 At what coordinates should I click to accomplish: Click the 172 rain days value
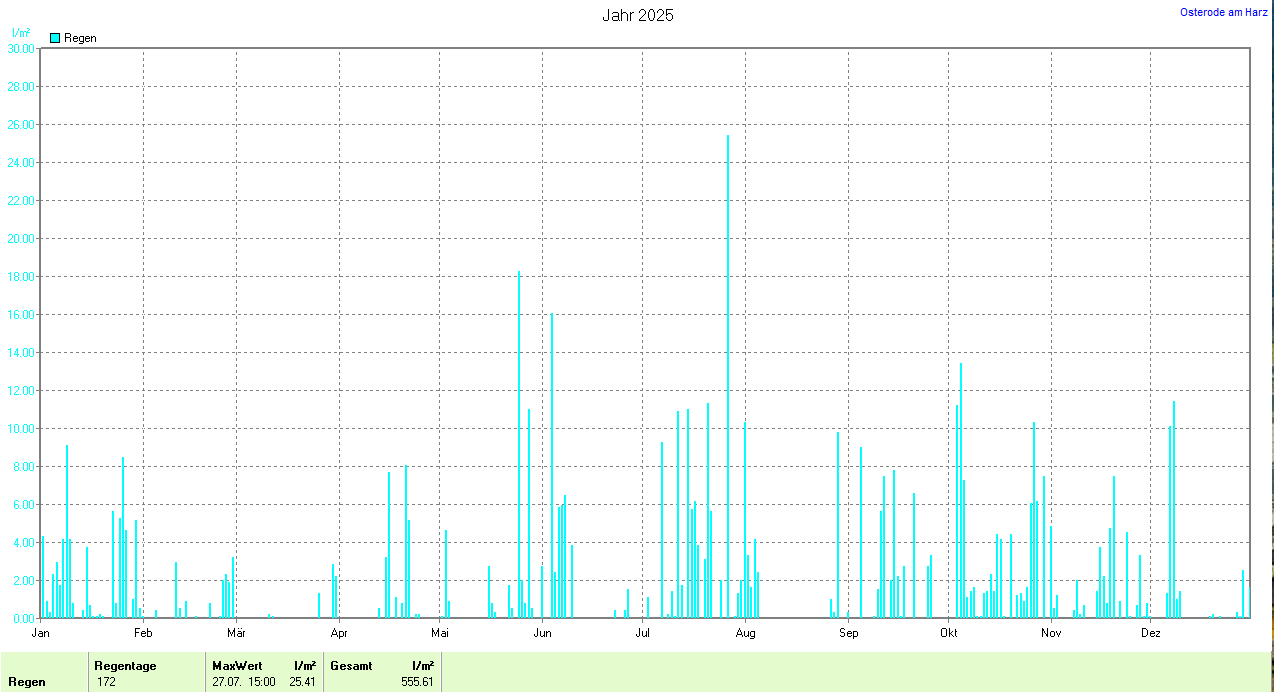click(107, 682)
